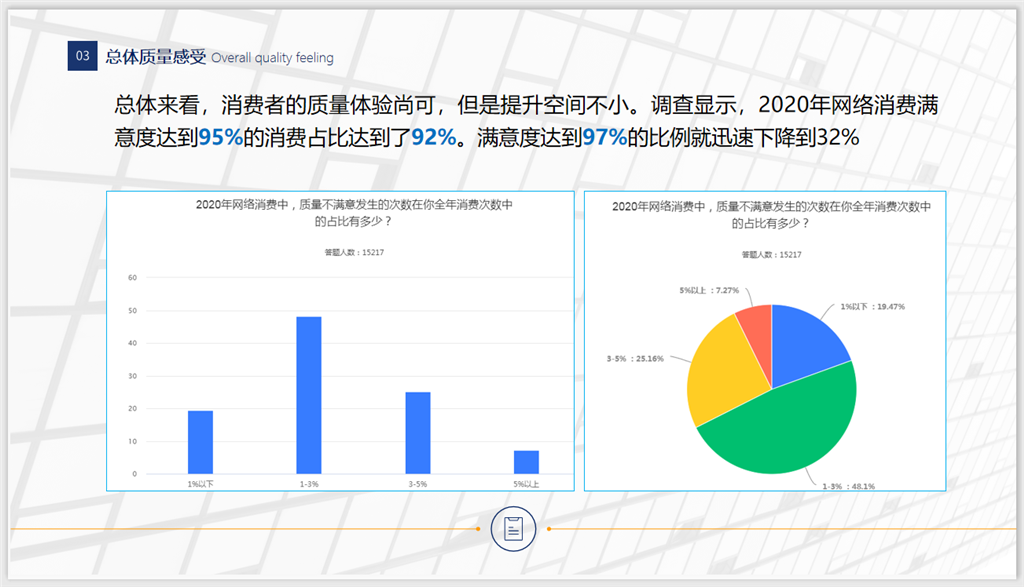
Task: Click the pie label '5%以上：7.27%'
Action: click(x=709, y=291)
